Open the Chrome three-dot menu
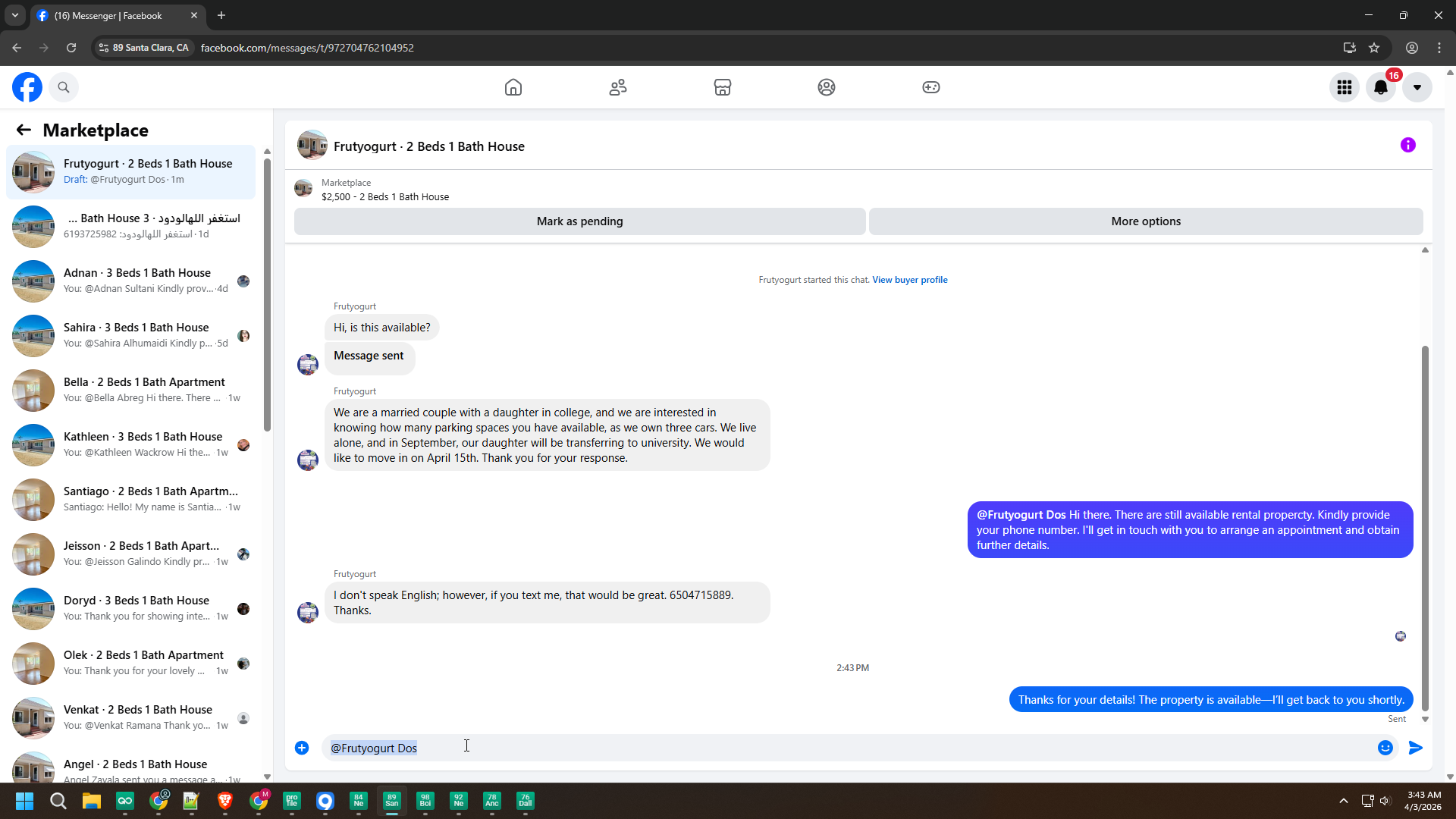 [x=1439, y=48]
